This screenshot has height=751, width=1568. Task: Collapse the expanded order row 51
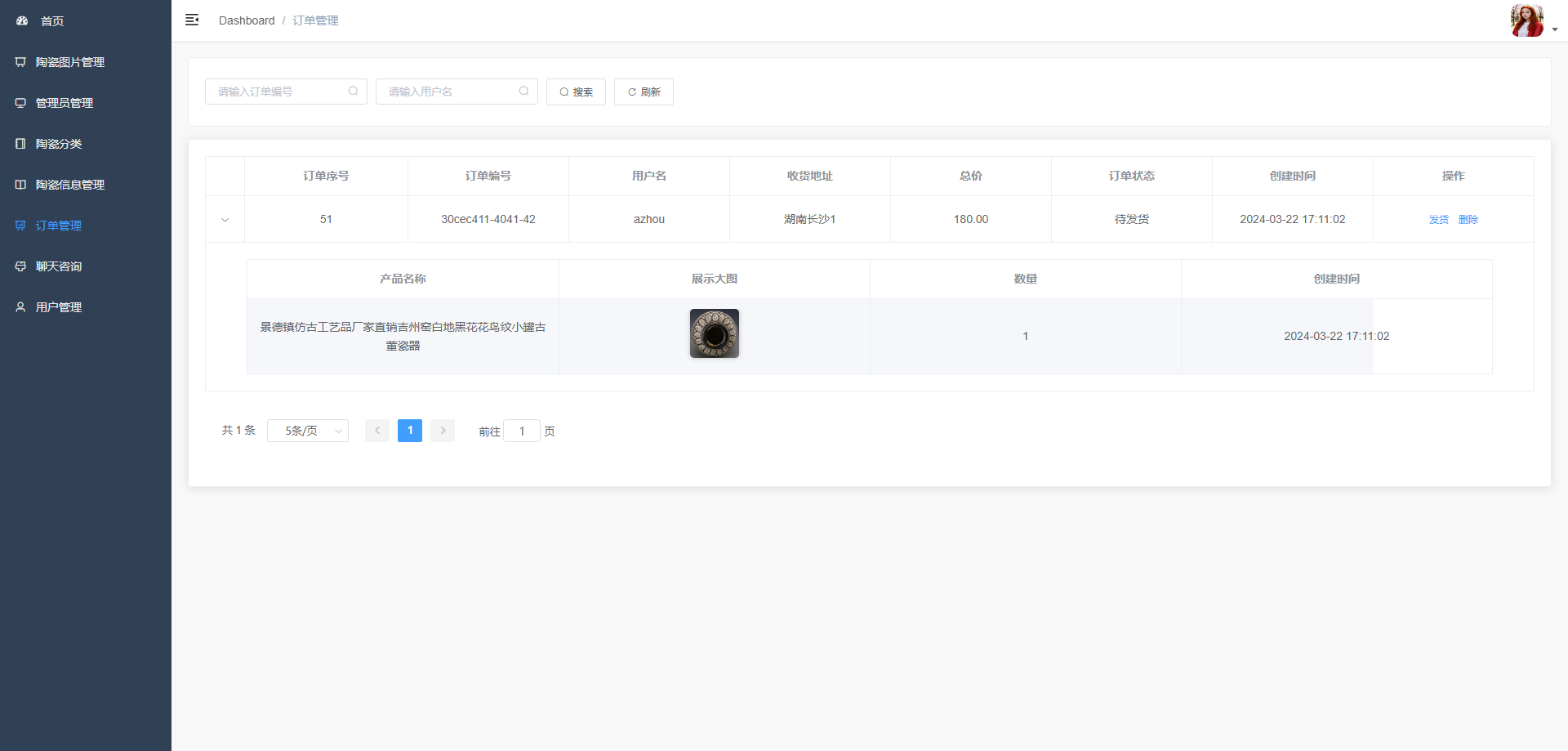point(225,220)
